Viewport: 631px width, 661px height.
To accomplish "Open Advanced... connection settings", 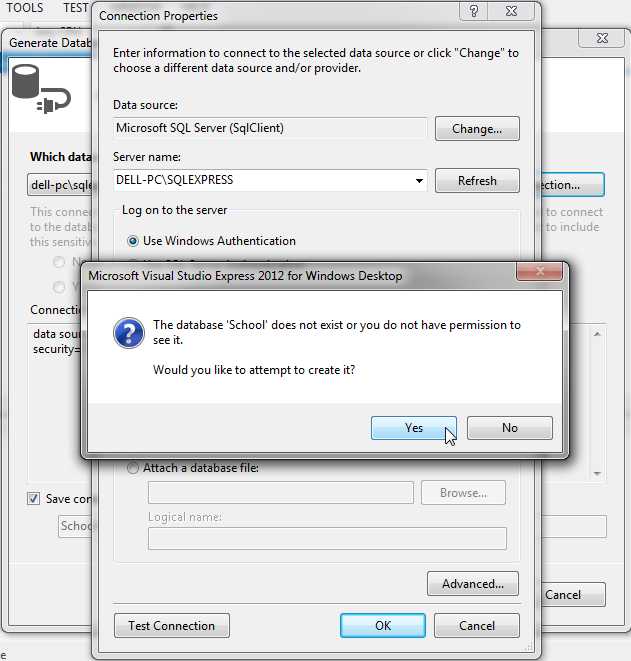I will click(473, 584).
